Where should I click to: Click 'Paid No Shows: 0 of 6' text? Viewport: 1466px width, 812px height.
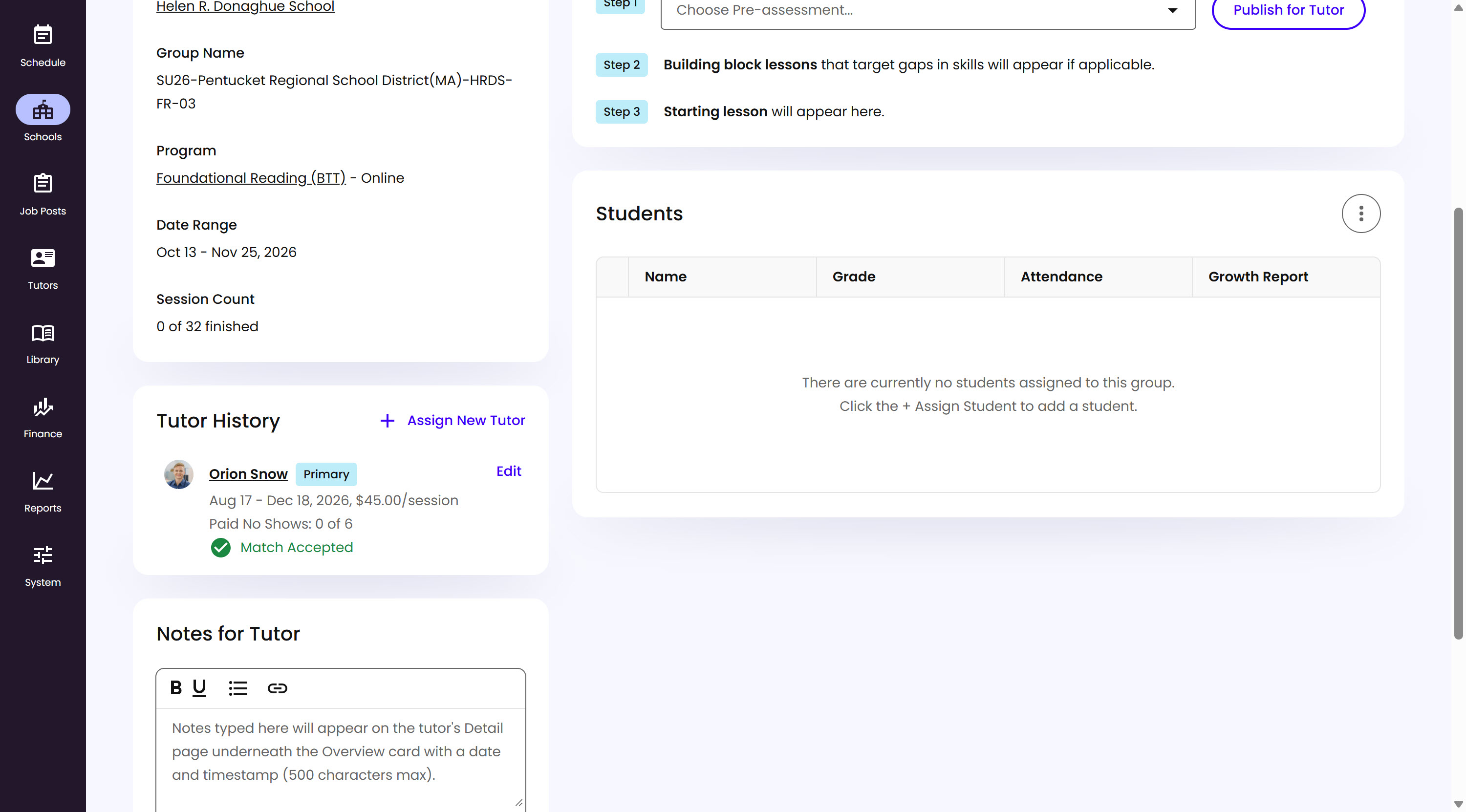(x=280, y=524)
